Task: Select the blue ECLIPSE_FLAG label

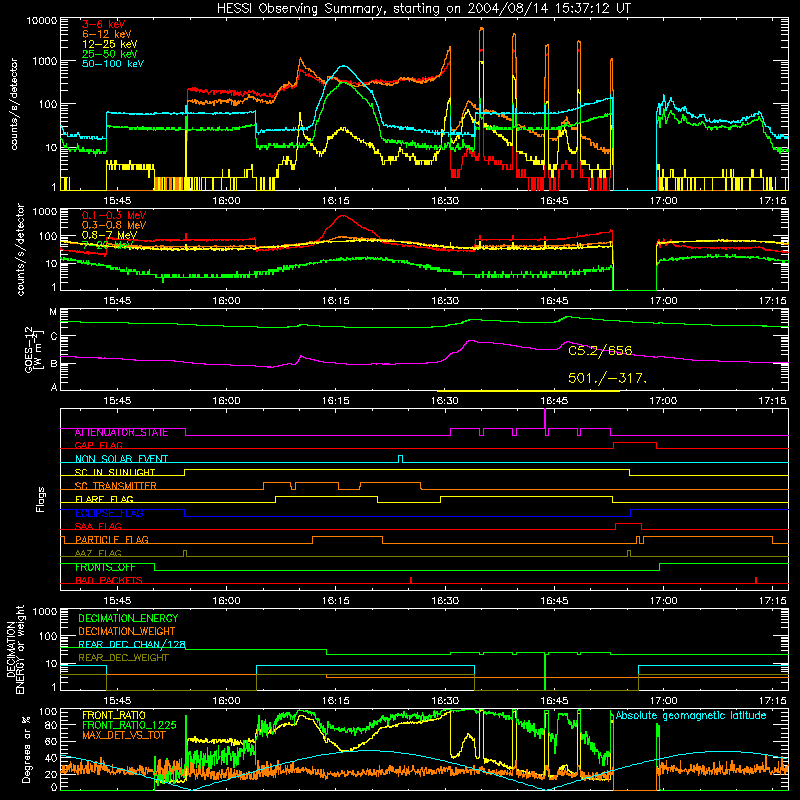Action: coord(109,513)
